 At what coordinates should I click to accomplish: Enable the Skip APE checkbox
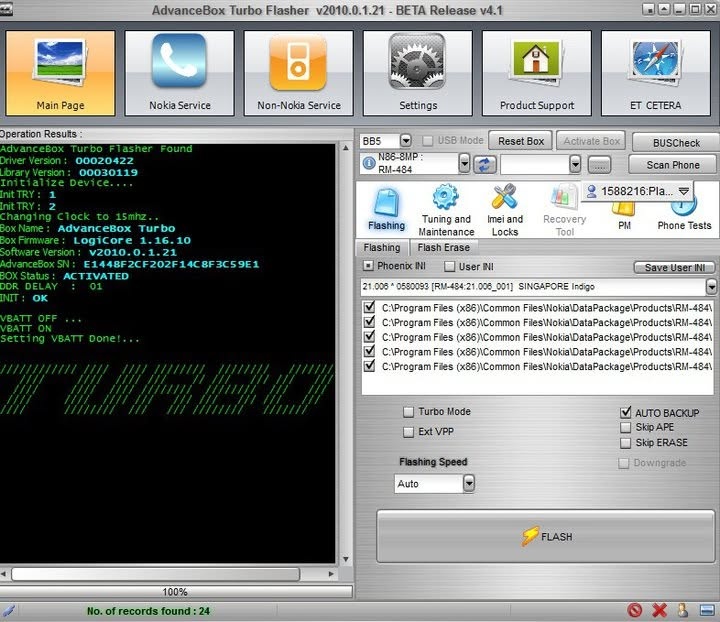[x=625, y=427]
